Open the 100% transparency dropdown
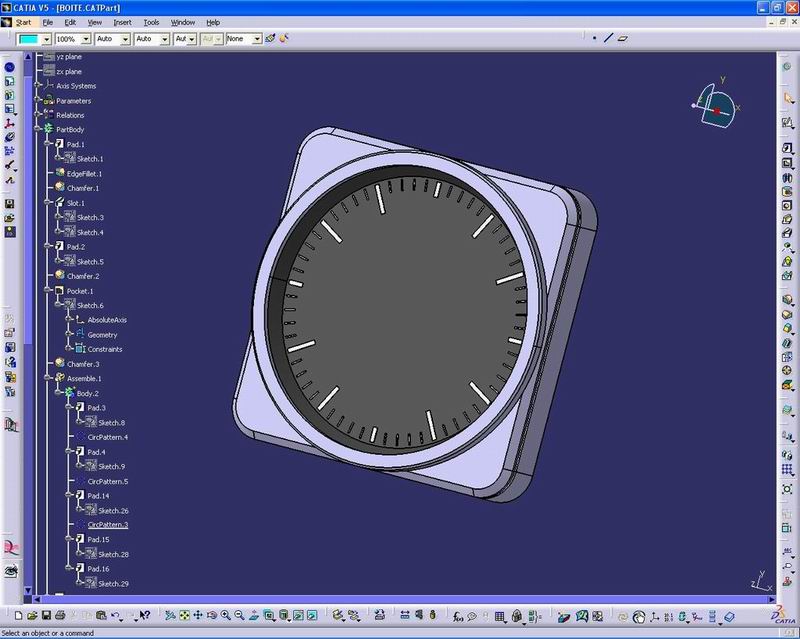The width and height of the screenshot is (800, 639). (86, 39)
